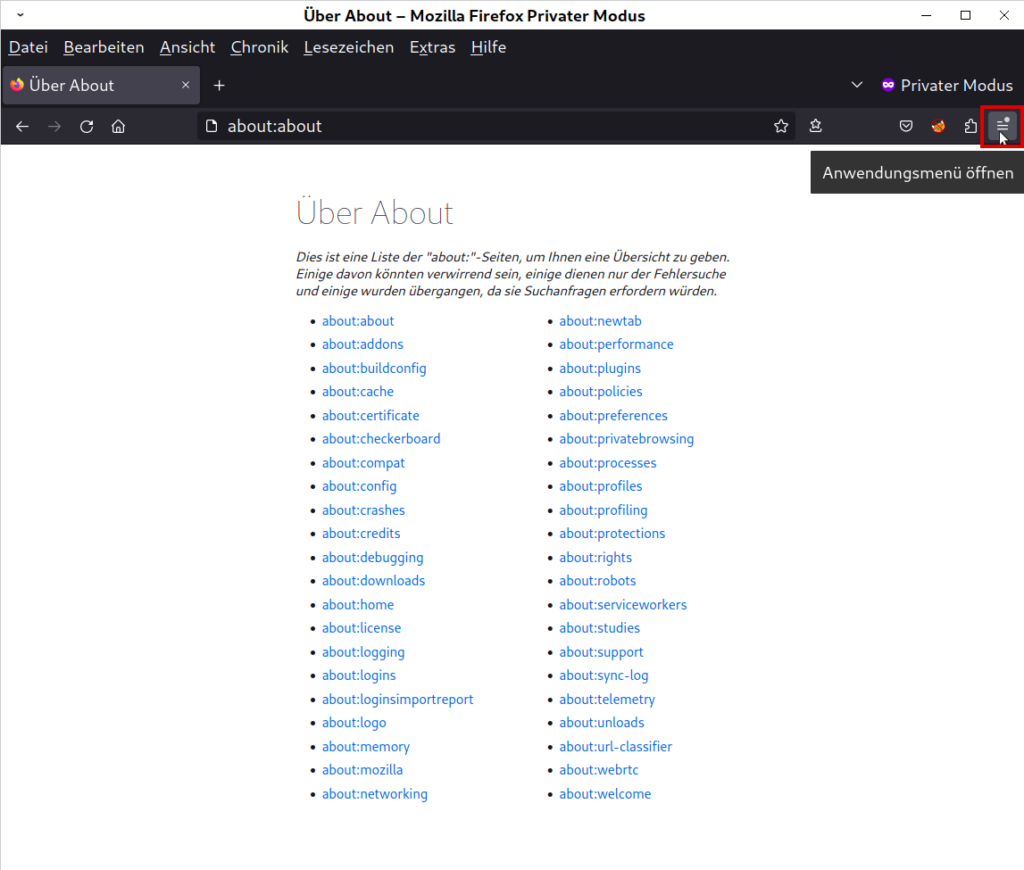Viewport: 1024px width, 870px height.
Task: Open a new tab with plus button
Action: (219, 86)
